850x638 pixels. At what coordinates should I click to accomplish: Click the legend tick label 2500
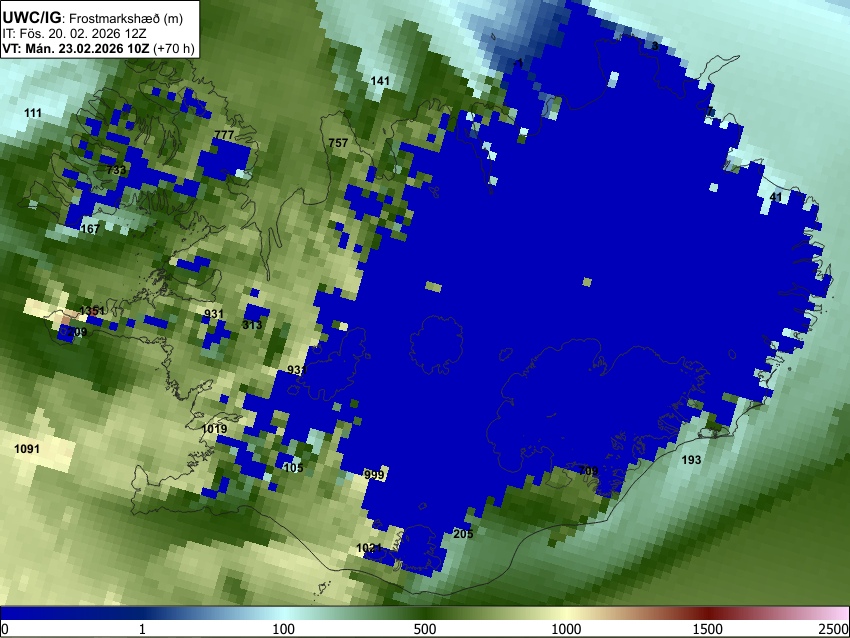[834, 629]
